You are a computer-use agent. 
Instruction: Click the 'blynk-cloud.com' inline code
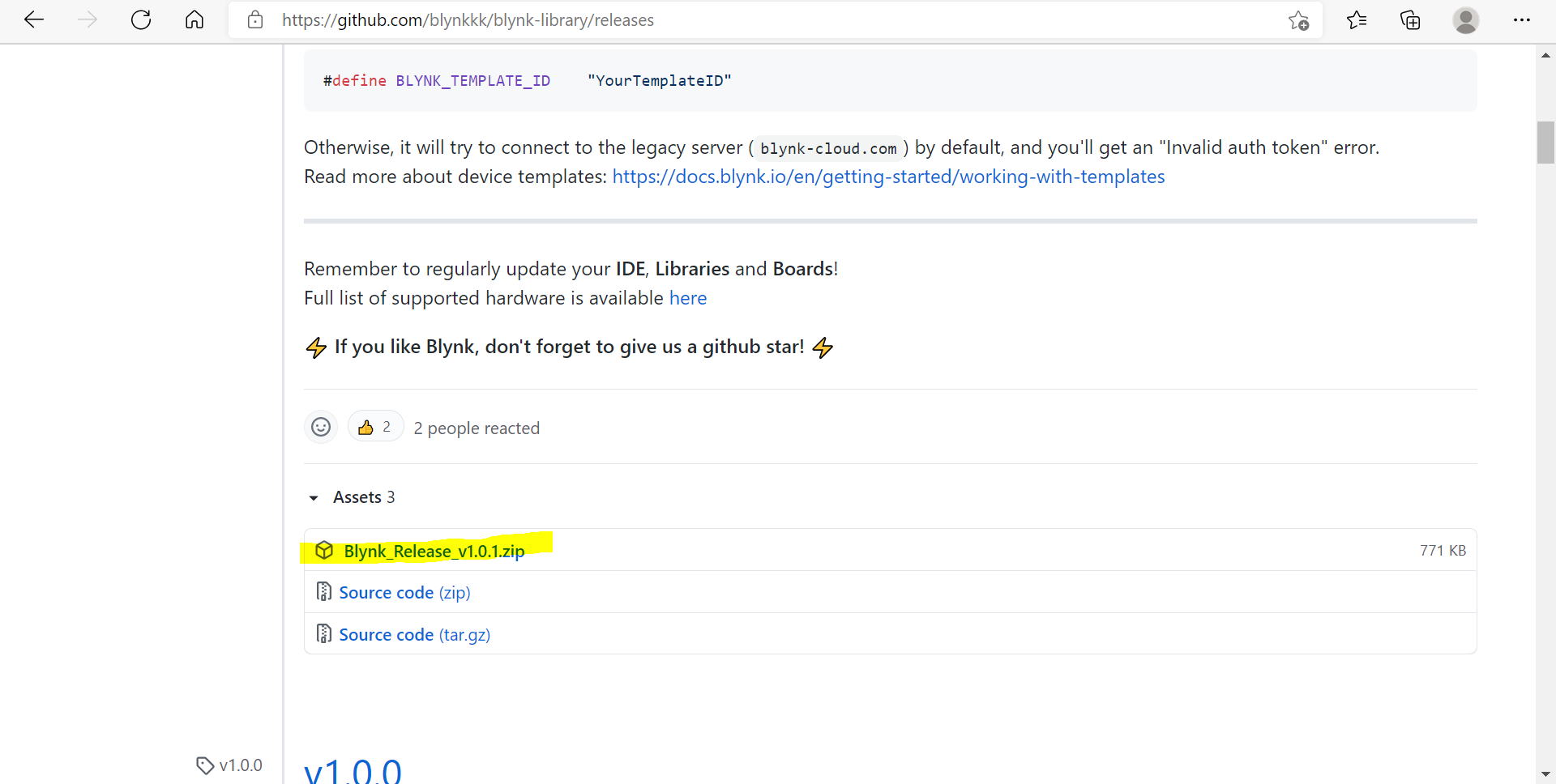click(x=828, y=149)
